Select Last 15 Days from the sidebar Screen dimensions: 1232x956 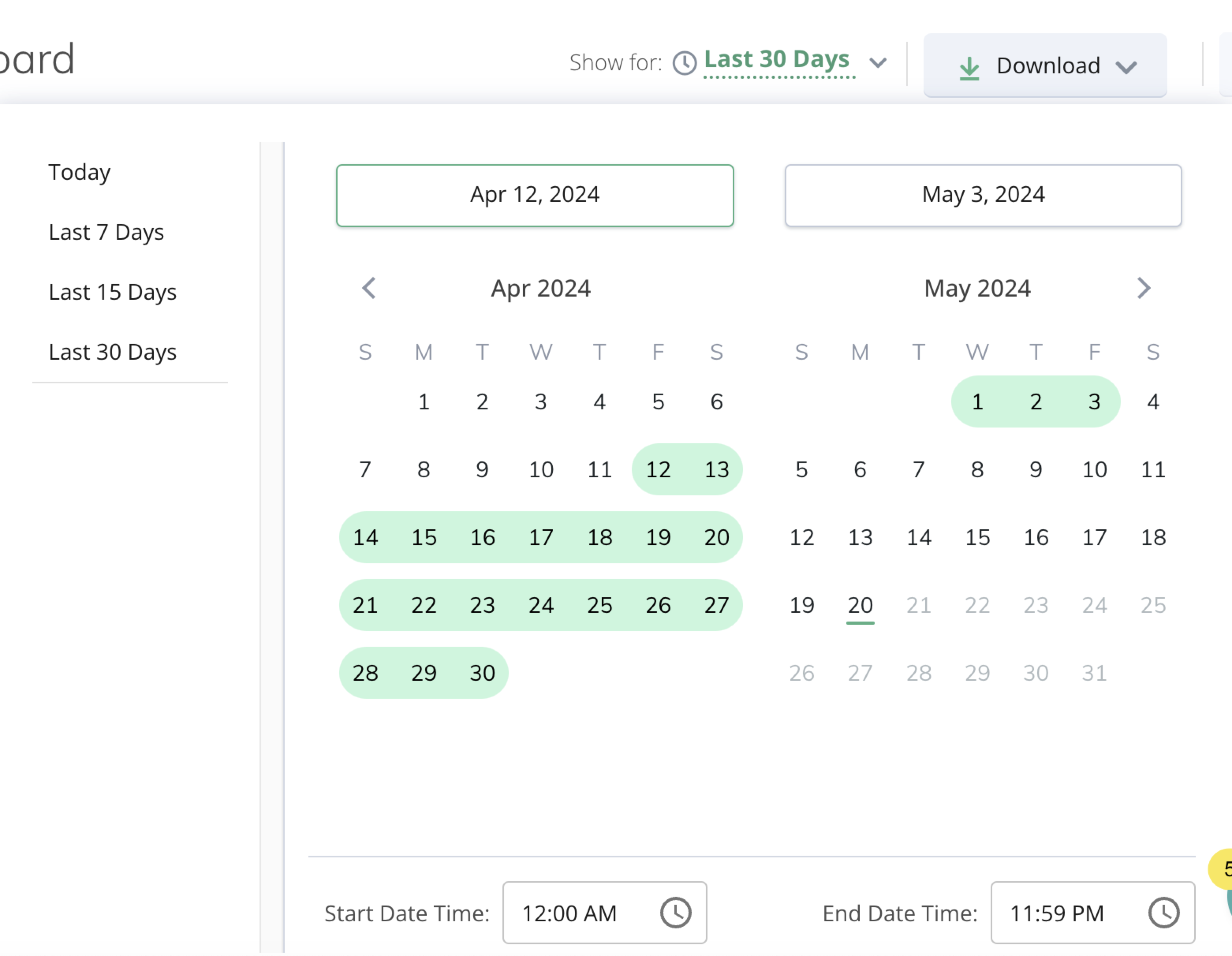tap(113, 292)
